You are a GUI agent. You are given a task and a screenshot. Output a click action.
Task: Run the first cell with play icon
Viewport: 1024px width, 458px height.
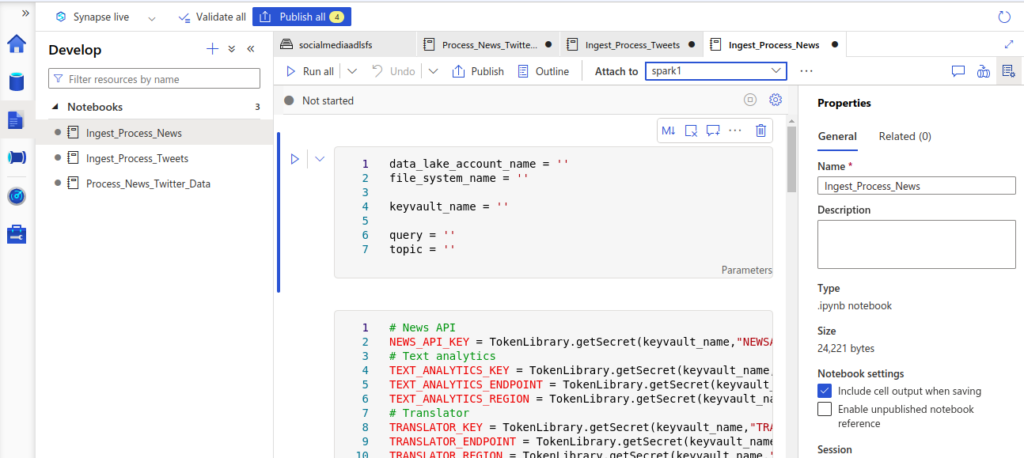tap(295, 158)
